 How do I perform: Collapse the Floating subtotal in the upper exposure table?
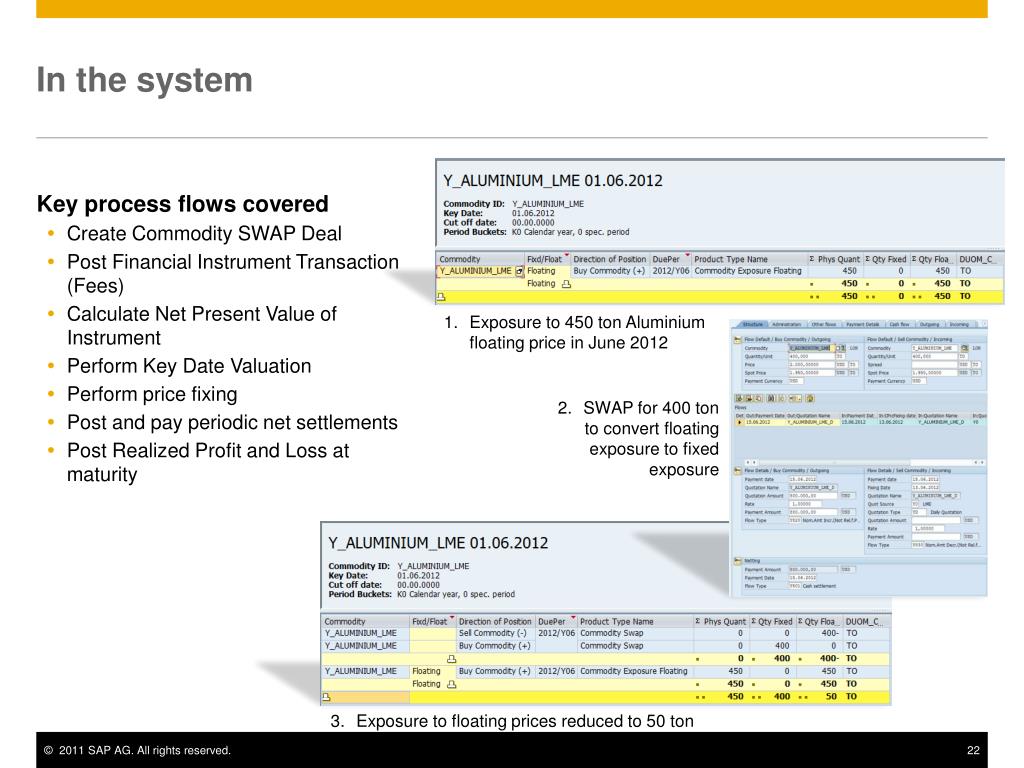pos(566,284)
